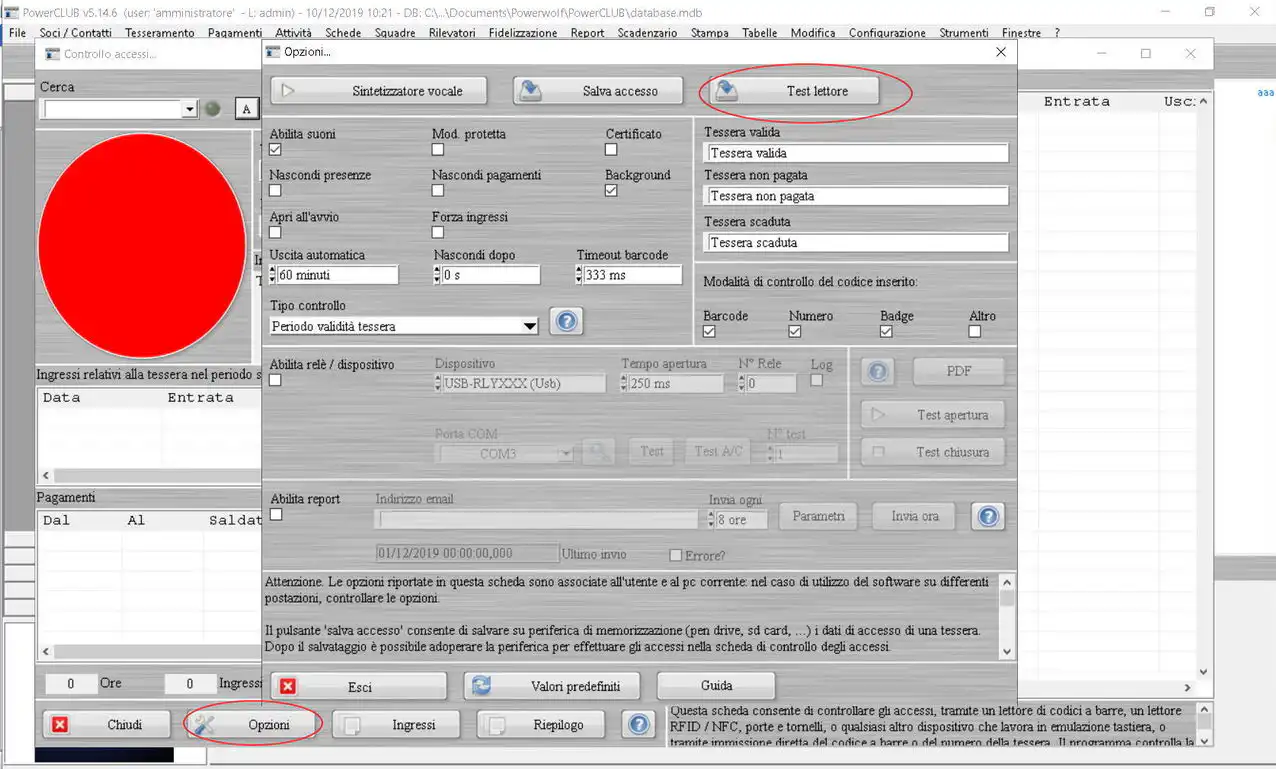Click the Controllo accessi window title icon
Viewport: 1276px width, 769px height.
pos(52,54)
